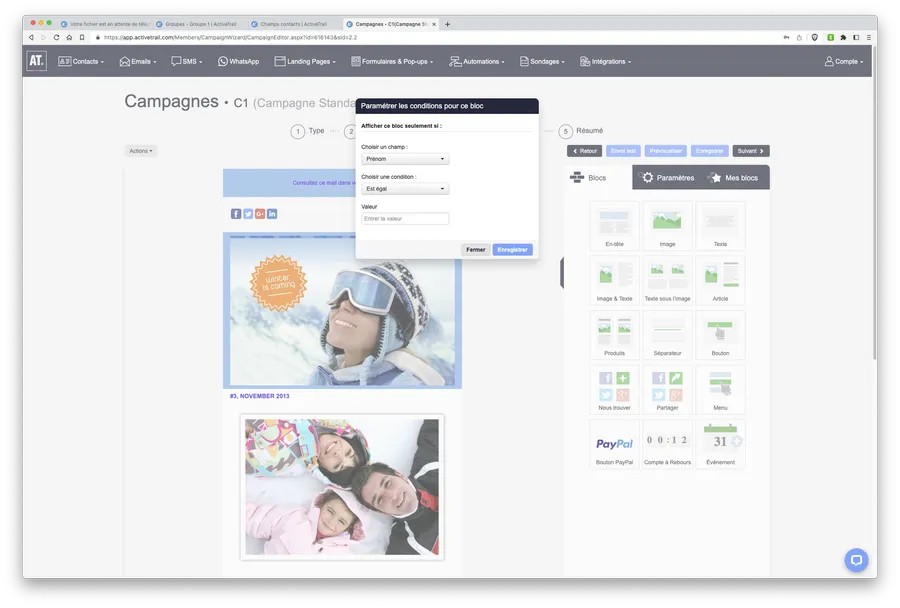Image resolution: width=900 pixels, height=608 pixels.
Task: Click the Google+ share icon in email
Action: pyautogui.click(x=260, y=214)
